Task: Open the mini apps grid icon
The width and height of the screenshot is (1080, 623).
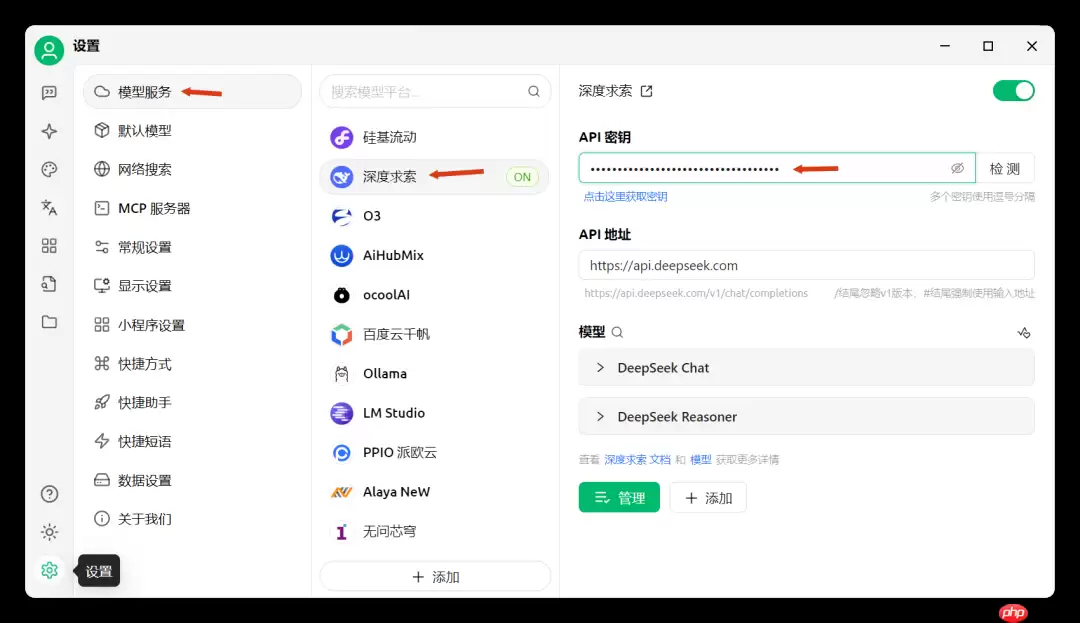Action: (x=49, y=246)
